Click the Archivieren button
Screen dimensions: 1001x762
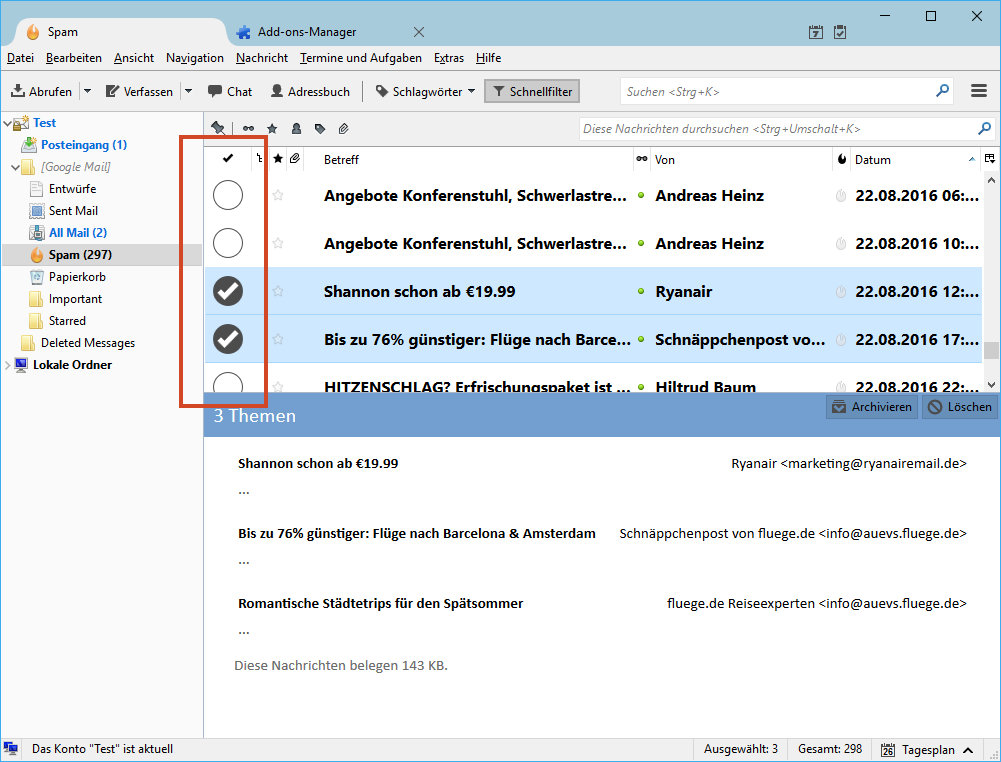tap(871, 407)
